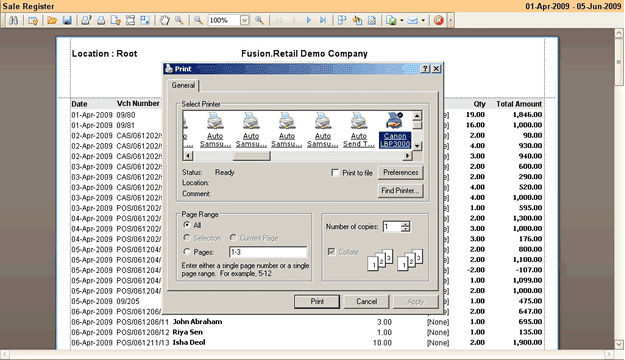Expand the export icon dropdown arrow

[x=401, y=20]
